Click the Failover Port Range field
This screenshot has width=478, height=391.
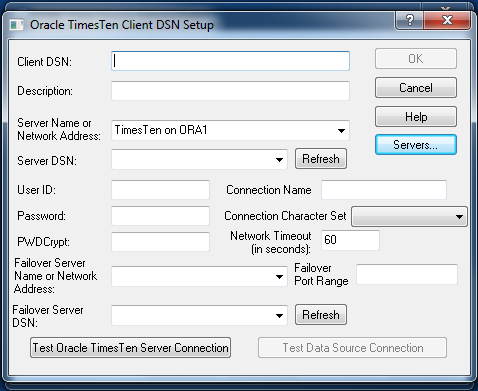click(407, 274)
